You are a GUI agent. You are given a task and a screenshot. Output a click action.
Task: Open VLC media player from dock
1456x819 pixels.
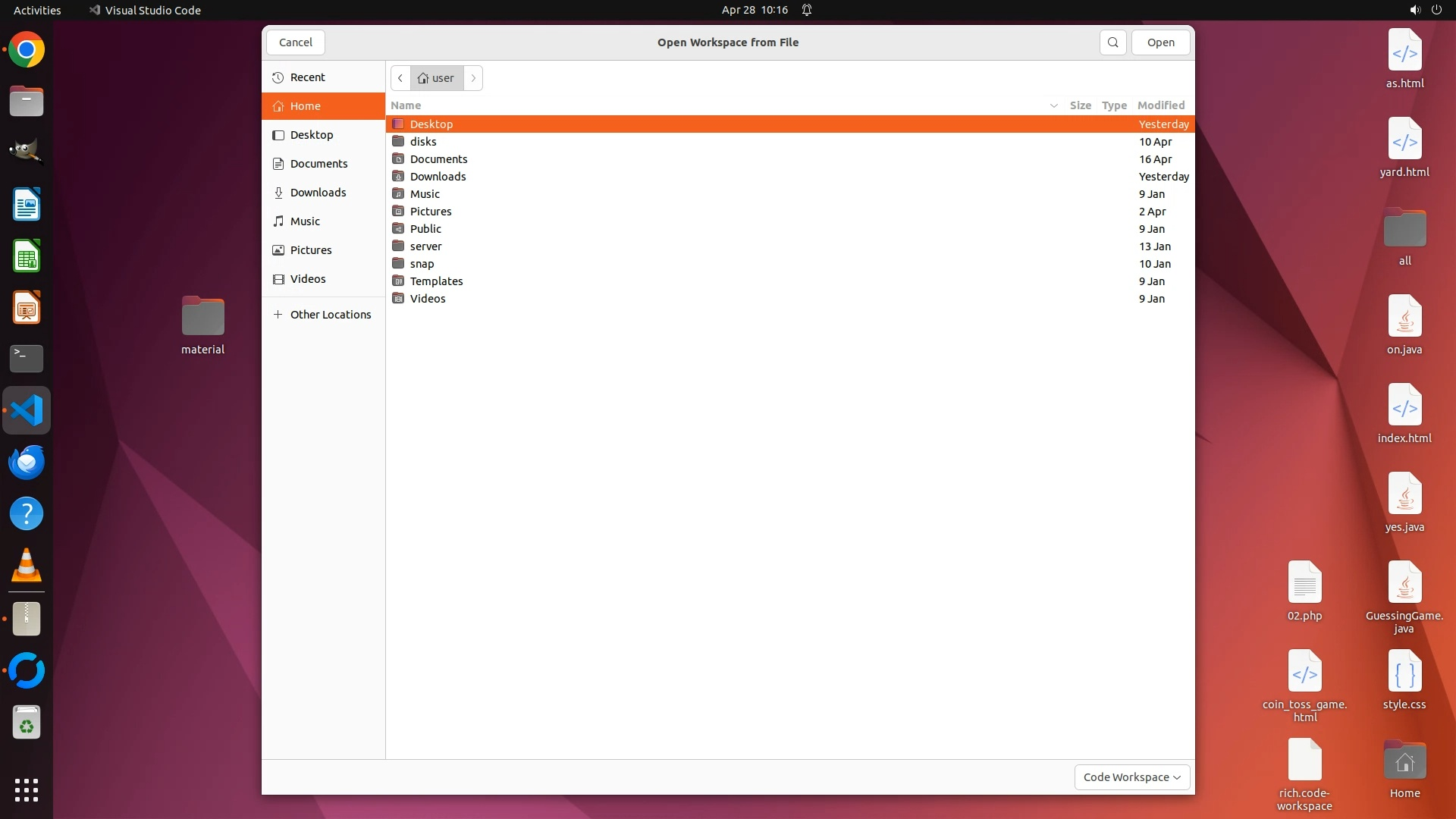point(27,566)
